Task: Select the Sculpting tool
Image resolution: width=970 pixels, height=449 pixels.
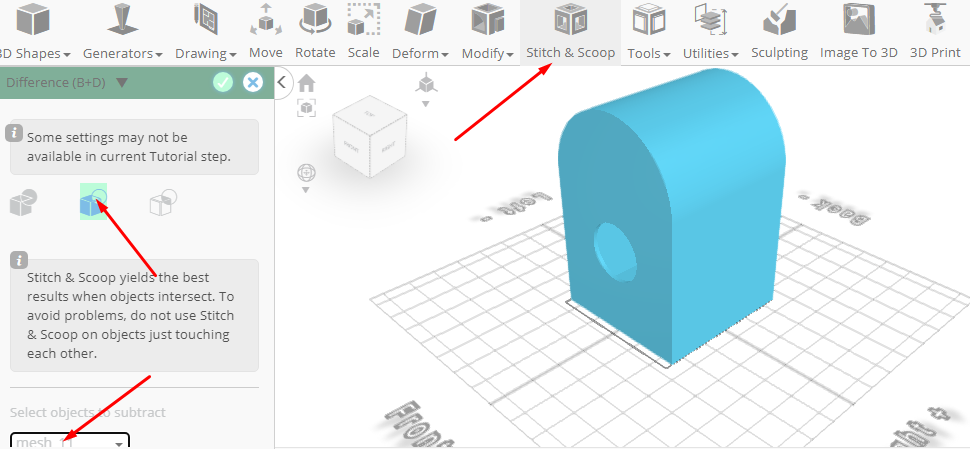Action: coord(779,31)
